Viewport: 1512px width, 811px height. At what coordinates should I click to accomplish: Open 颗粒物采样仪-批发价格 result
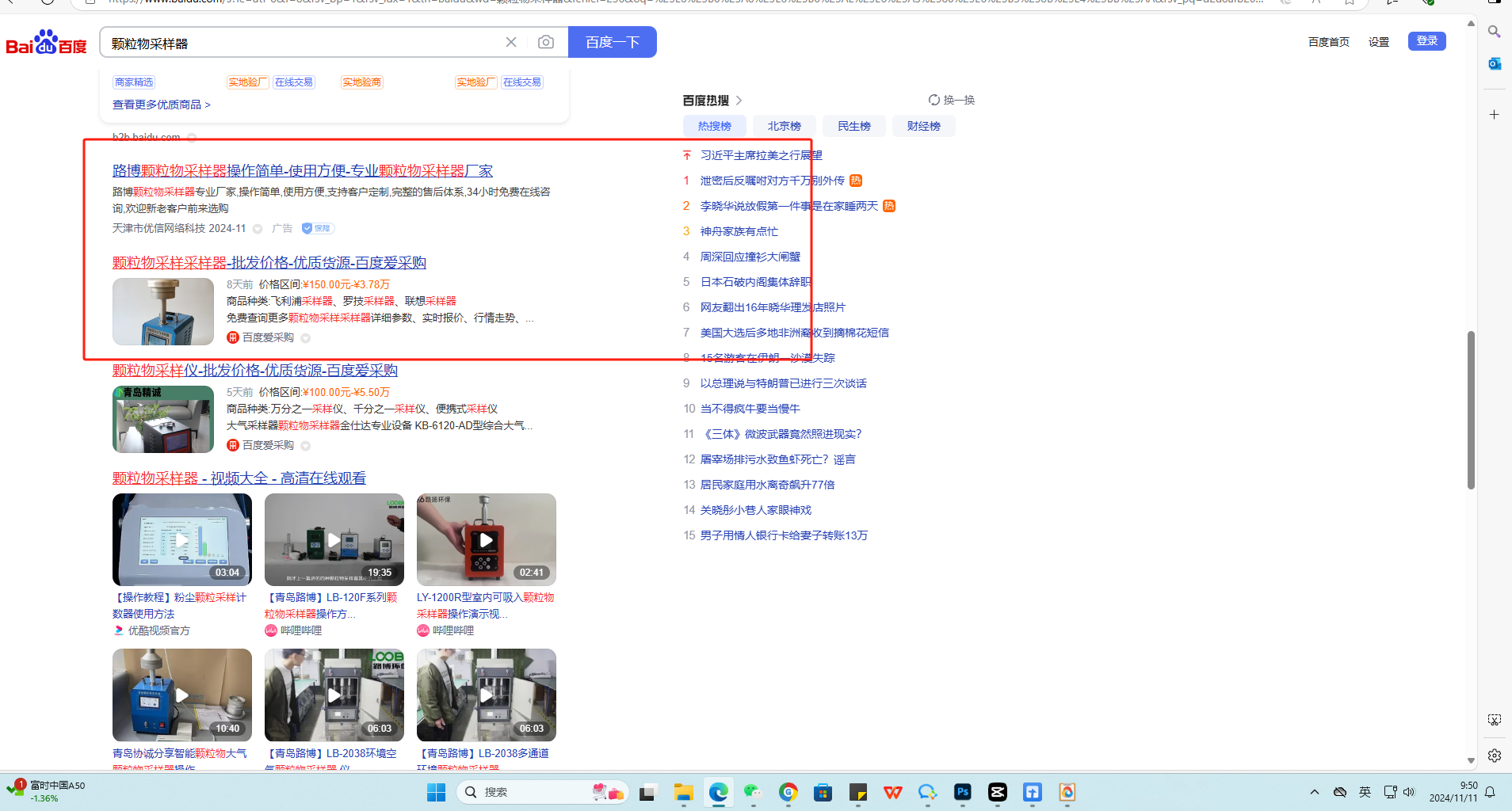click(x=255, y=371)
